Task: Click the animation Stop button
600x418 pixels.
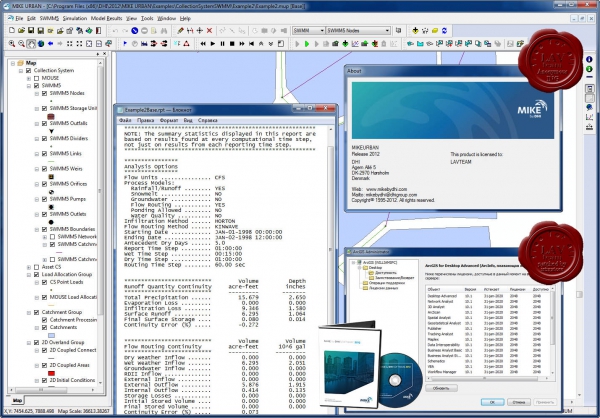Action: point(232,44)
